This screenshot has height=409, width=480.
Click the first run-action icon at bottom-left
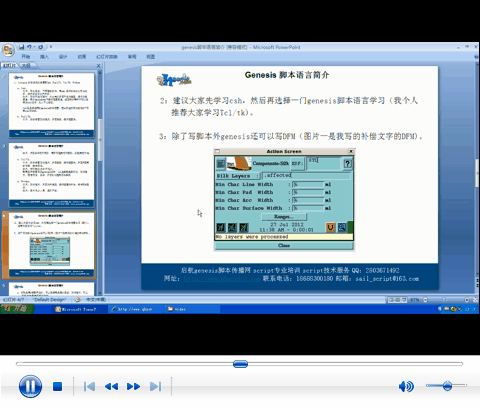pyautogui.click(x=221, y=227)
